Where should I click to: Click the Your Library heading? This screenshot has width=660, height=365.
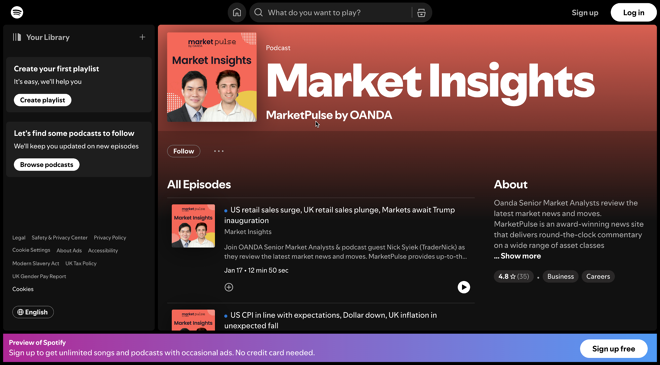click(x=48, y=37)
